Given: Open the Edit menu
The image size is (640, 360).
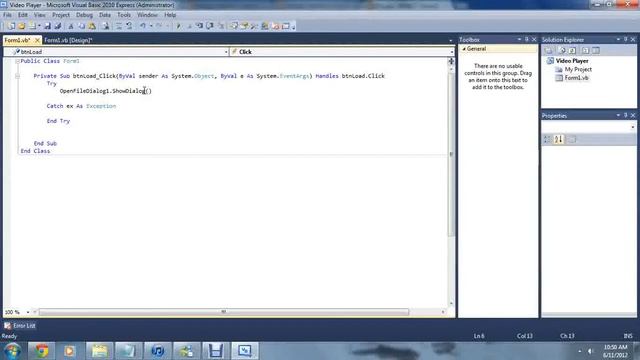Looking at the screenshot, I should tap(23, 15).
